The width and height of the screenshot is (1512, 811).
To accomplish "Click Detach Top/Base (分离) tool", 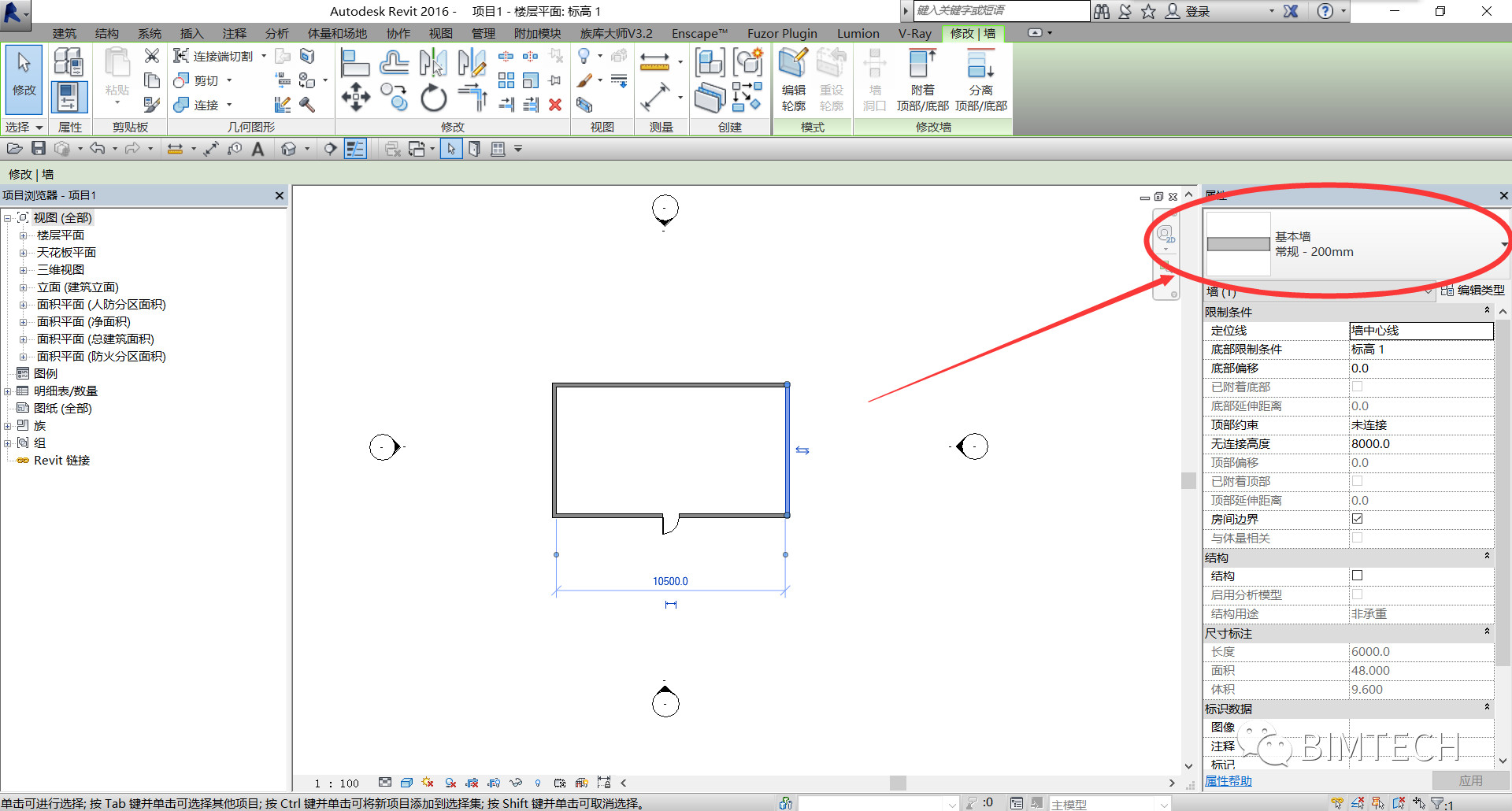I will (981, 80).
